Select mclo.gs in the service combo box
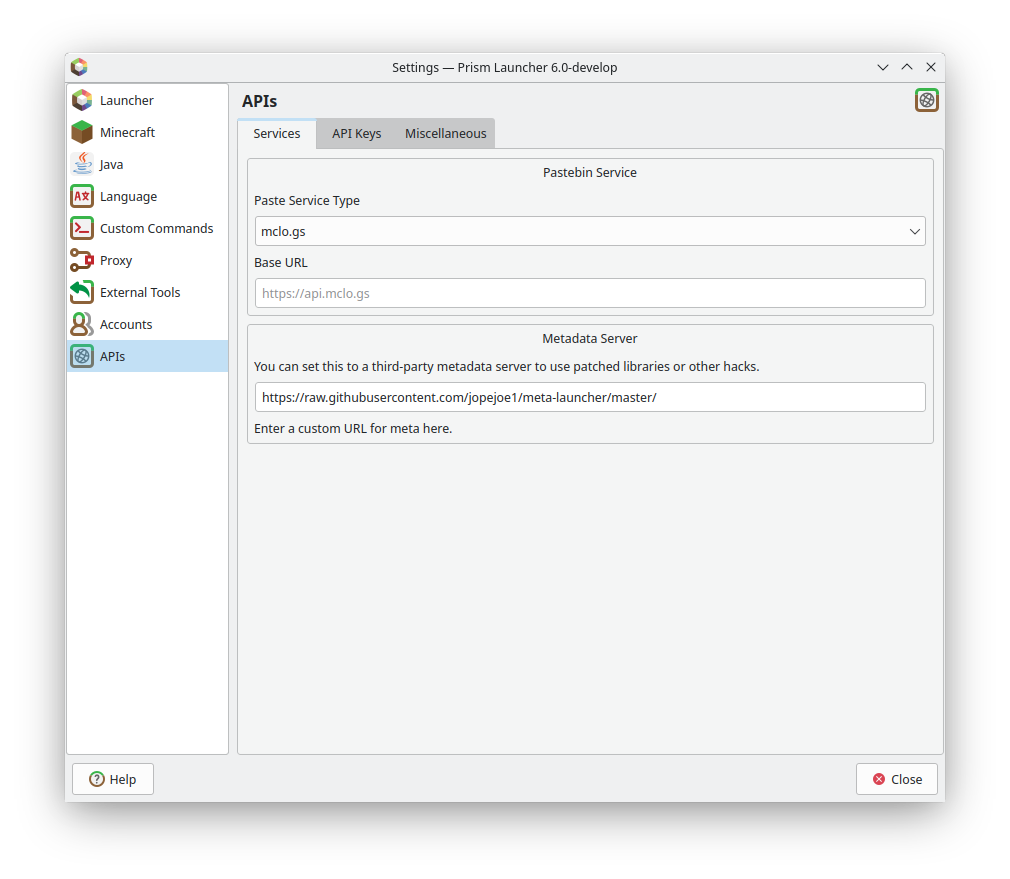 [x=590, y=231]
